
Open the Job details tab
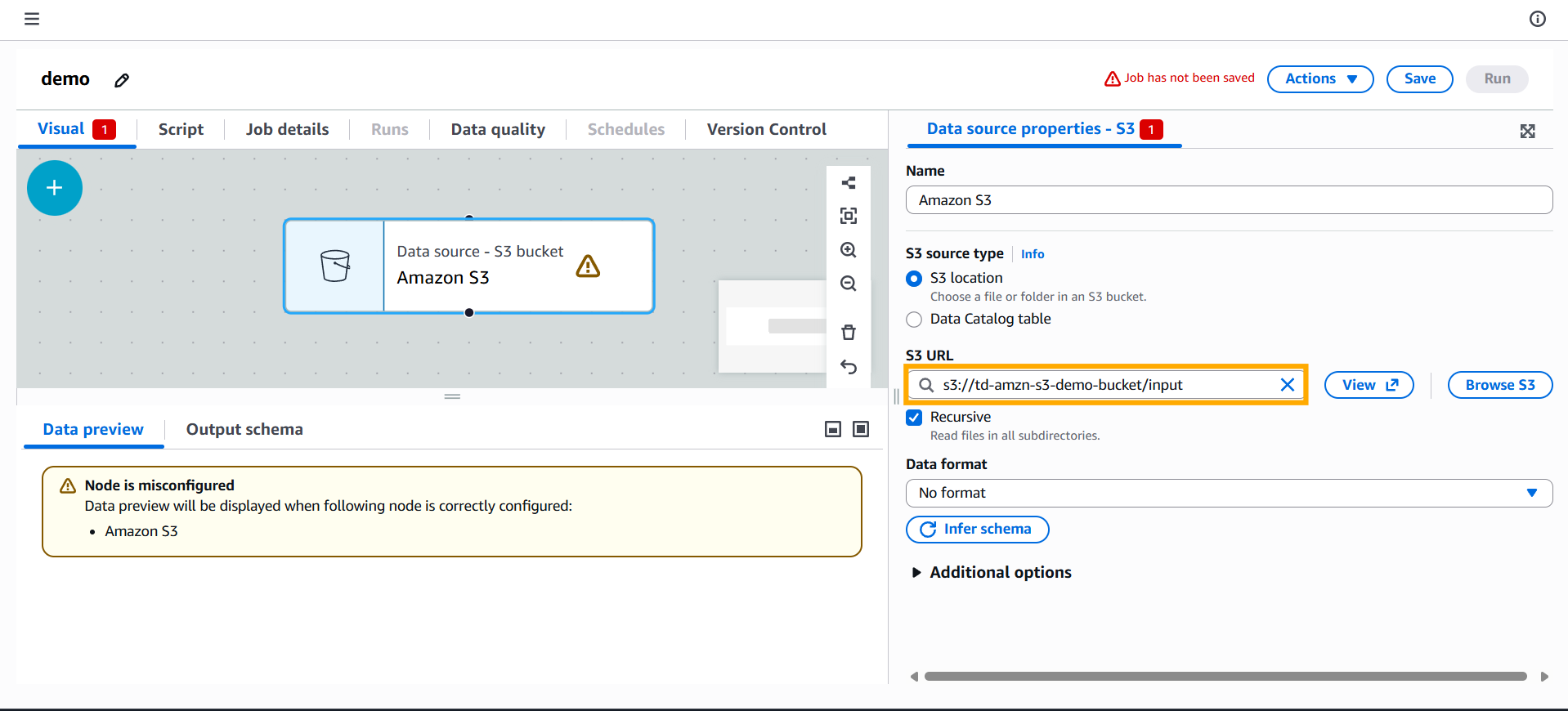pyautogui.click(x=287, y=129)
